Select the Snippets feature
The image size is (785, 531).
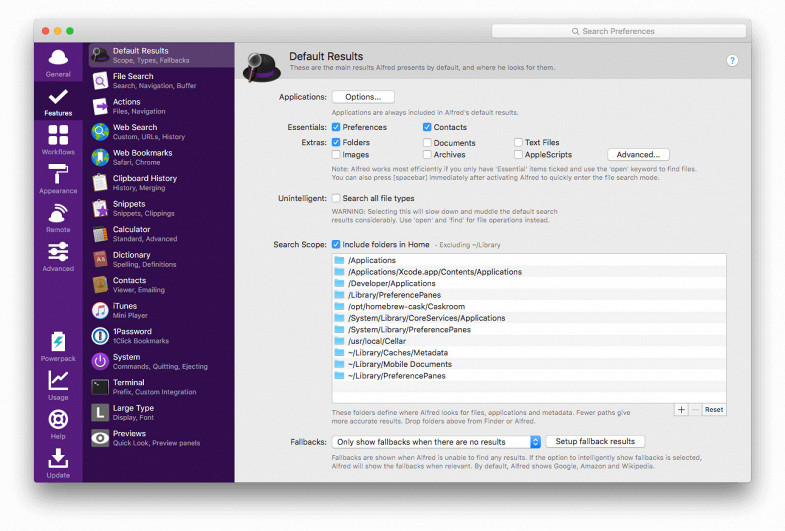pos(161,208)
